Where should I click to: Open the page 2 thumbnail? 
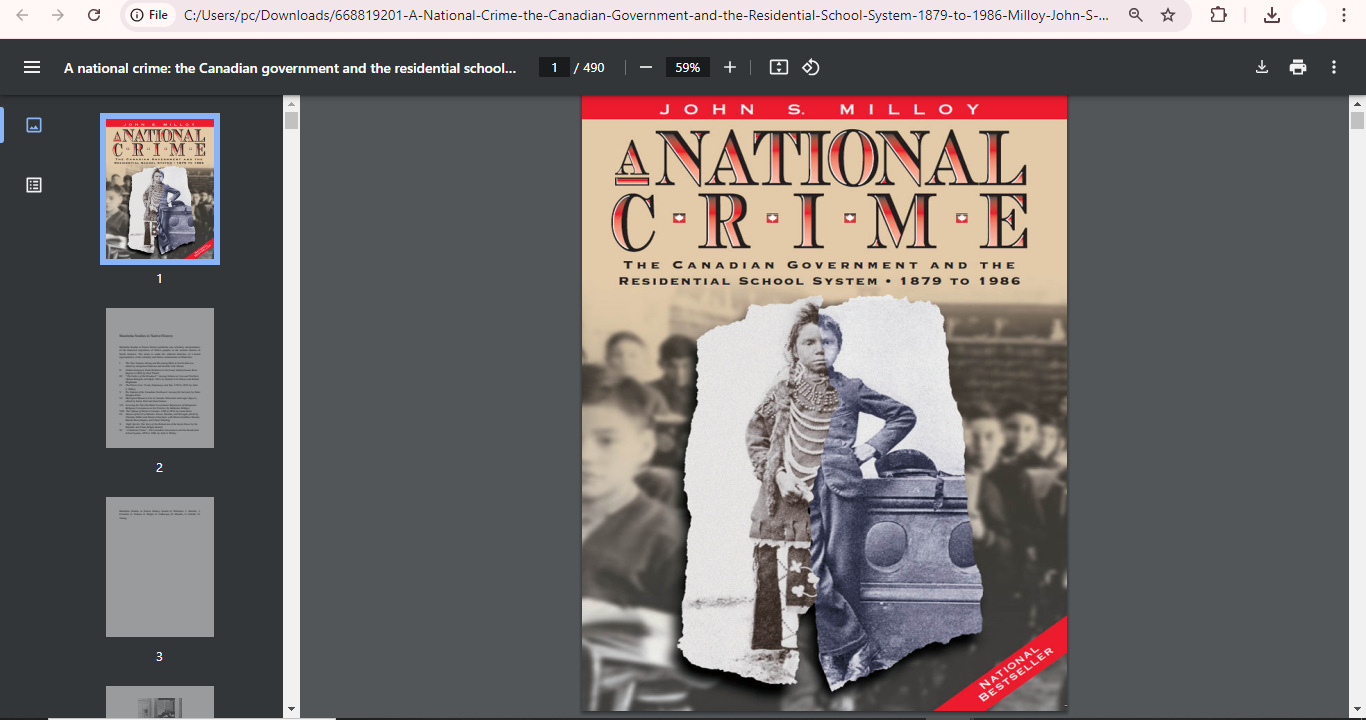click(x=160, y=378)
